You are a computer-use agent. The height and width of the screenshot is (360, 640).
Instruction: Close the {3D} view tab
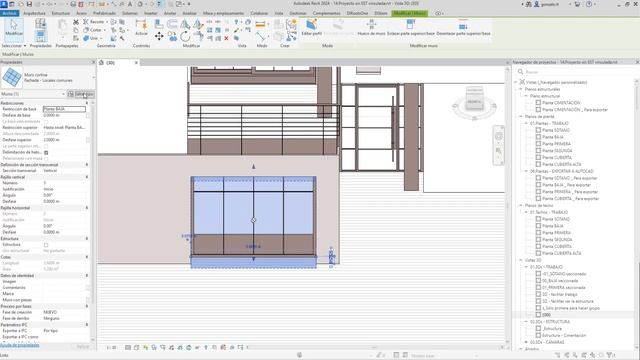(136, 62)
